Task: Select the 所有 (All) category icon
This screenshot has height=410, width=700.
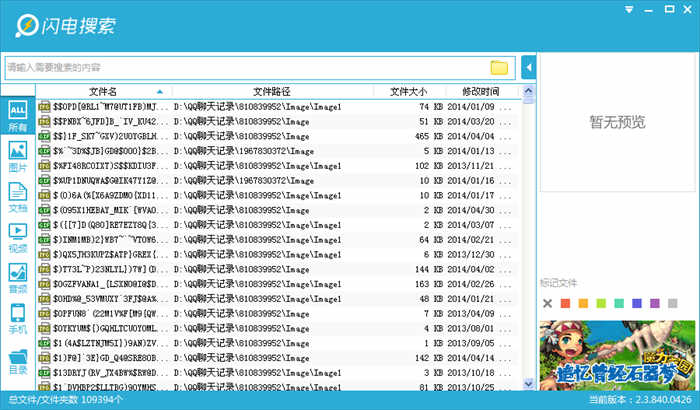Action: pyautogui.click(x=18, y=116)
